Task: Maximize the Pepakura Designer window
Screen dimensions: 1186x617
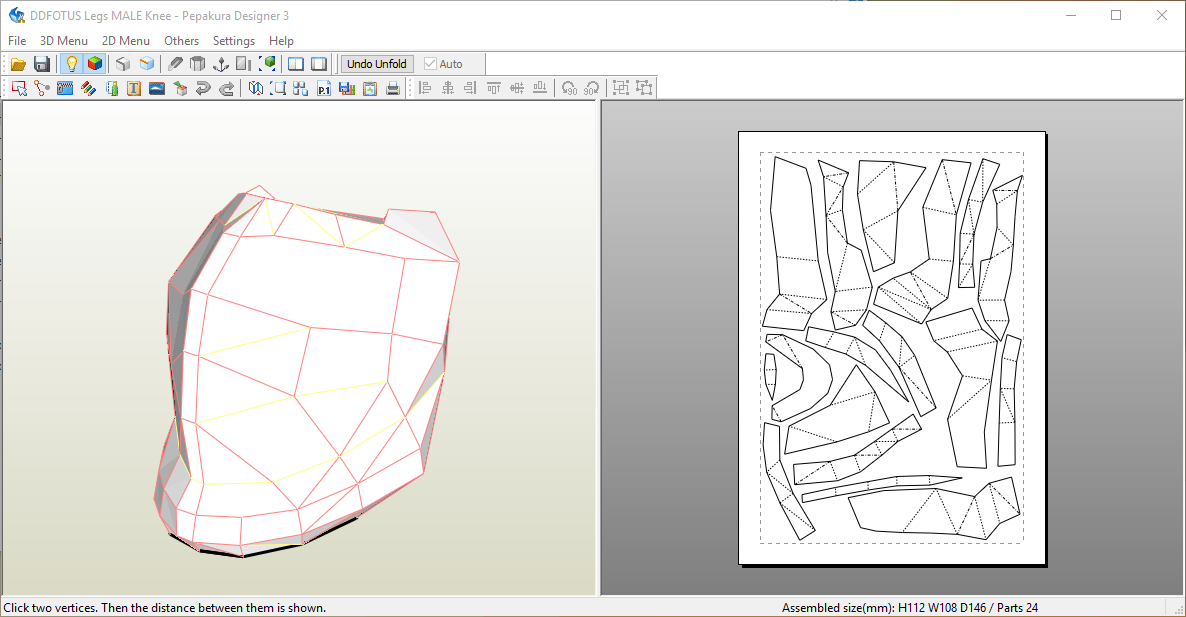Action: (x=1116, y=15)
